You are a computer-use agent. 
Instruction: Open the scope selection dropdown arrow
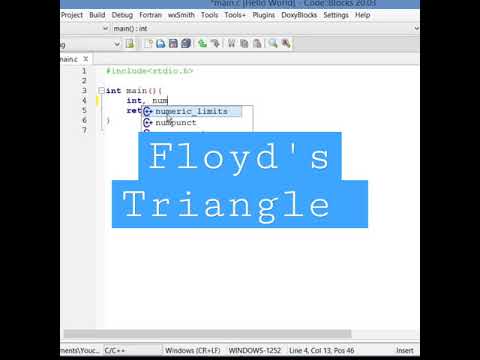106,28
